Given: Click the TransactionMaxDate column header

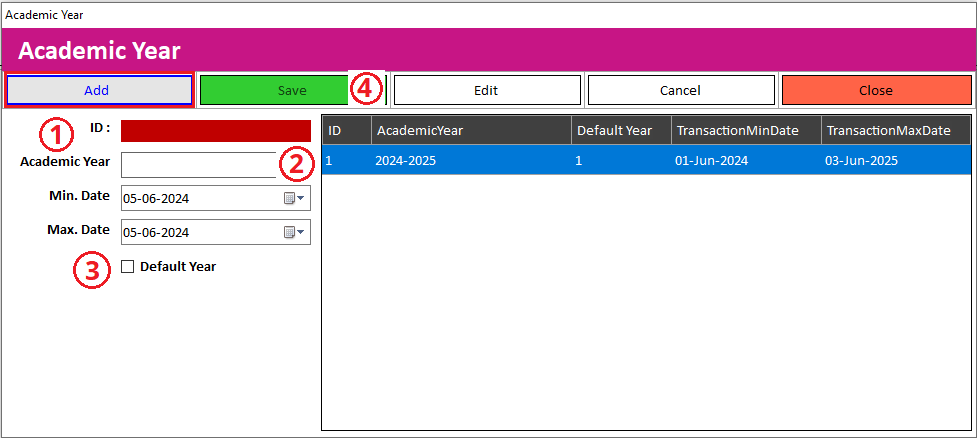Looking at the screenshot, I should [894, 131].
